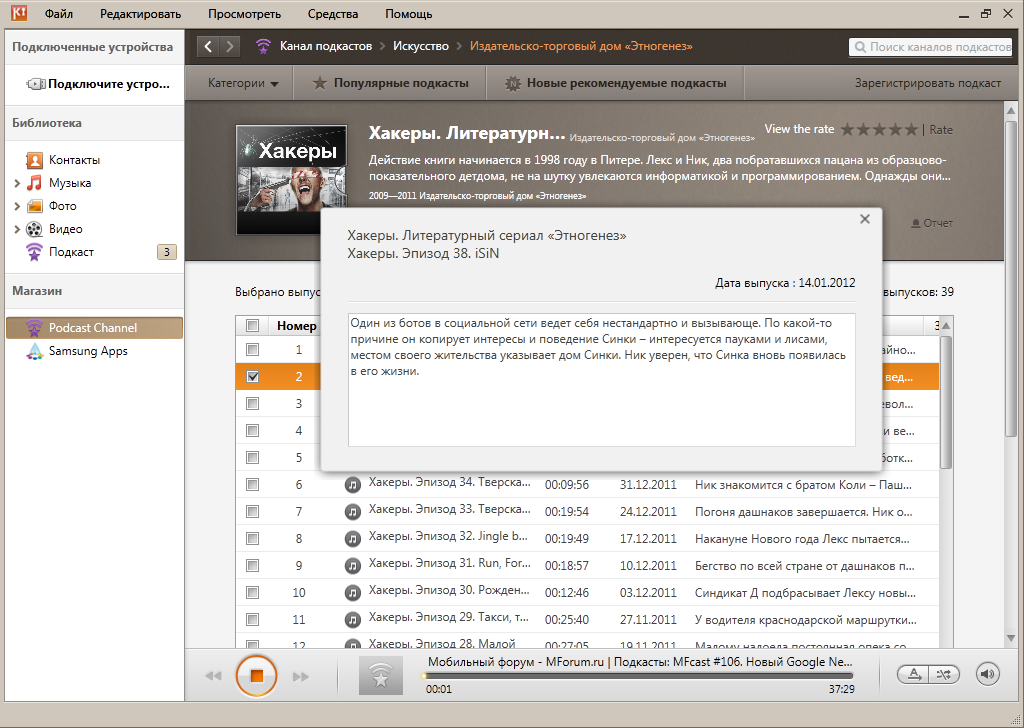Check the box for episode number 10
1024x728 pixels.
252,592
